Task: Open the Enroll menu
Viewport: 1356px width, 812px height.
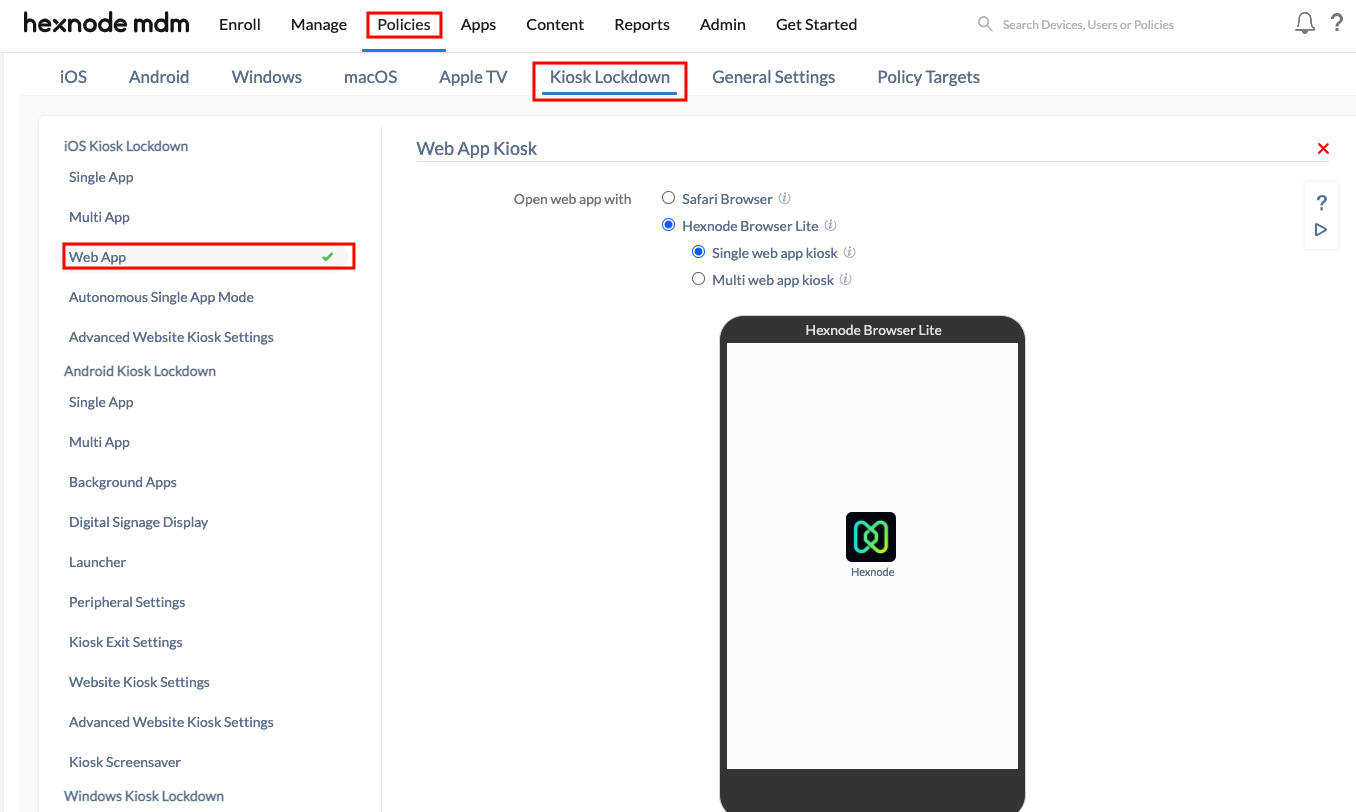Action: pos(240,24)
